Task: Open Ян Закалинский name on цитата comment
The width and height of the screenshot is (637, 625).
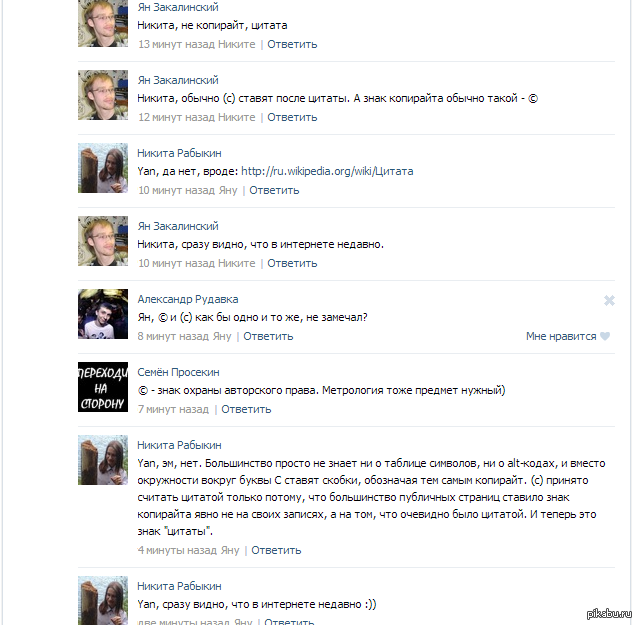Action: (x=178, y=7)
